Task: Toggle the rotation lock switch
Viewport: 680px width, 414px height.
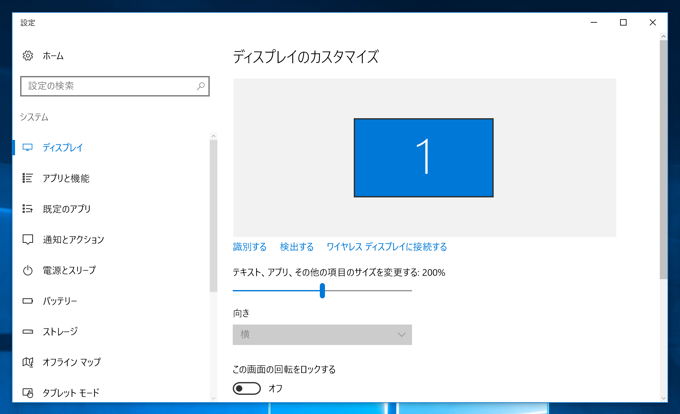Action: point(247,388)
